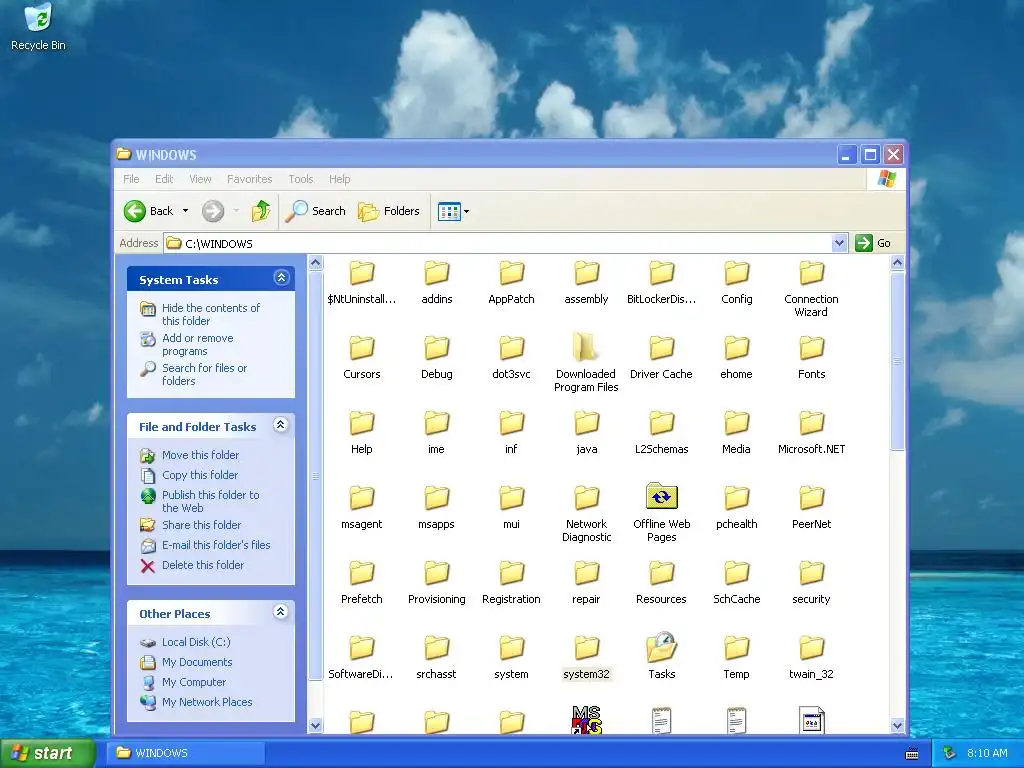Select the Tasks scheduled folder icon
The height and width of the screenshot is (768, 1024).
tap(662, 647)
